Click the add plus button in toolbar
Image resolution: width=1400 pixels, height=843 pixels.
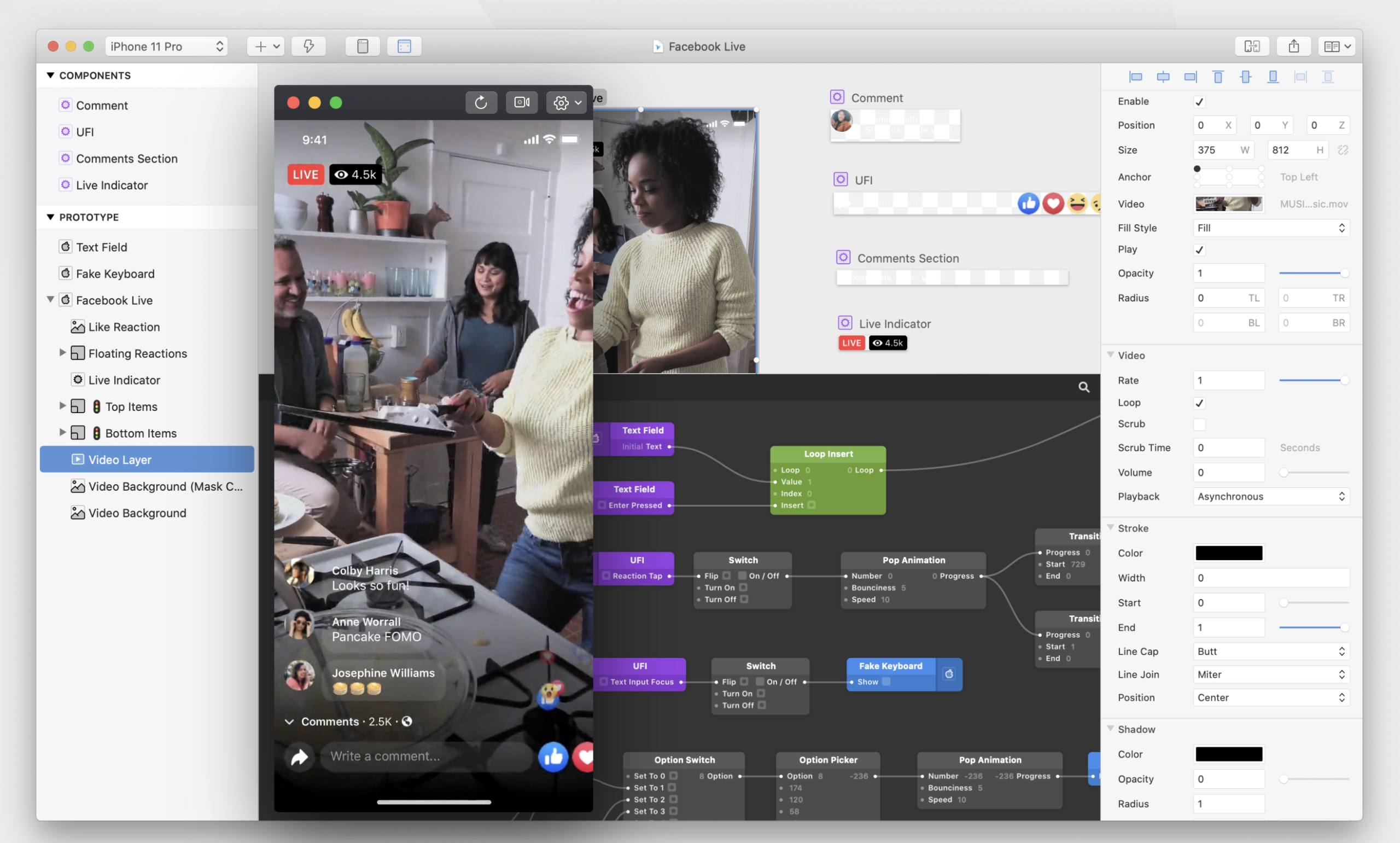coord(266,46)
